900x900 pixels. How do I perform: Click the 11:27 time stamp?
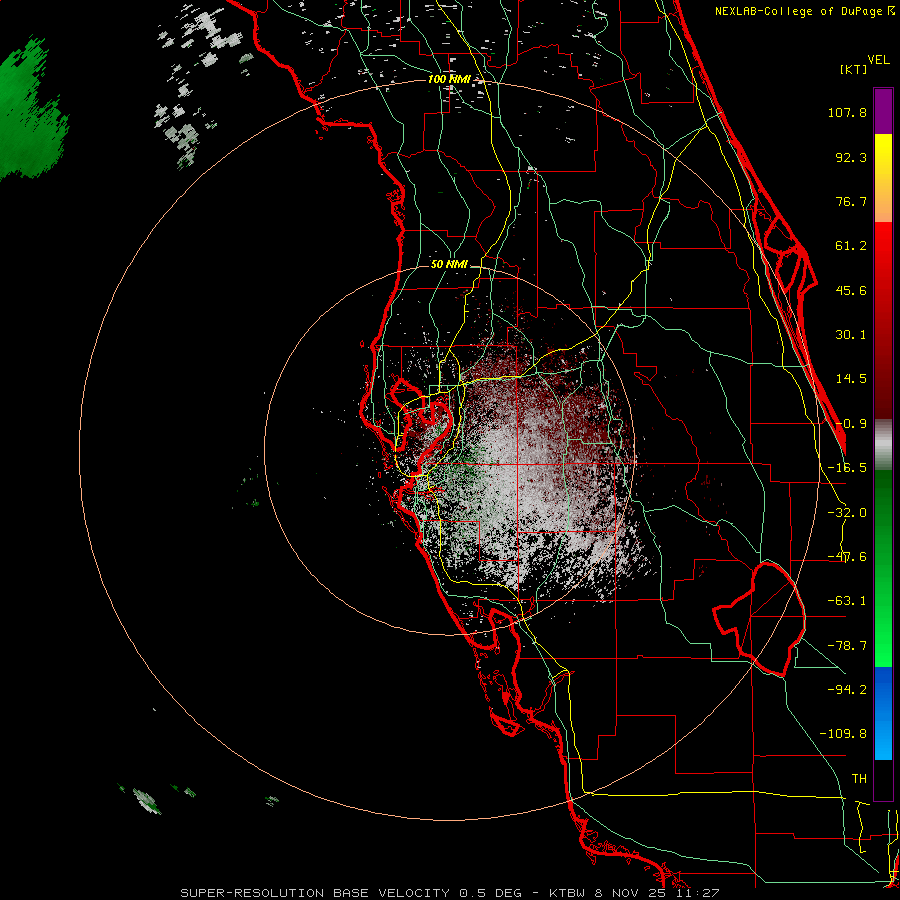(697, 893)
